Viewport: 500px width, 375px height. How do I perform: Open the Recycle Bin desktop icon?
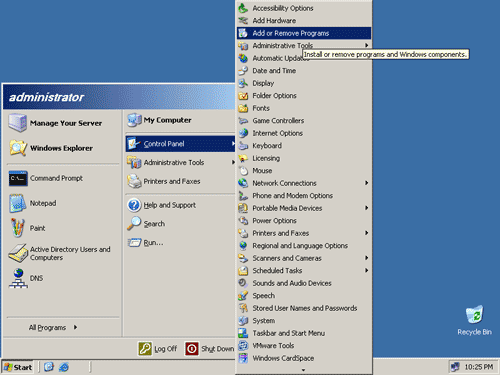(x=474, y=320)
